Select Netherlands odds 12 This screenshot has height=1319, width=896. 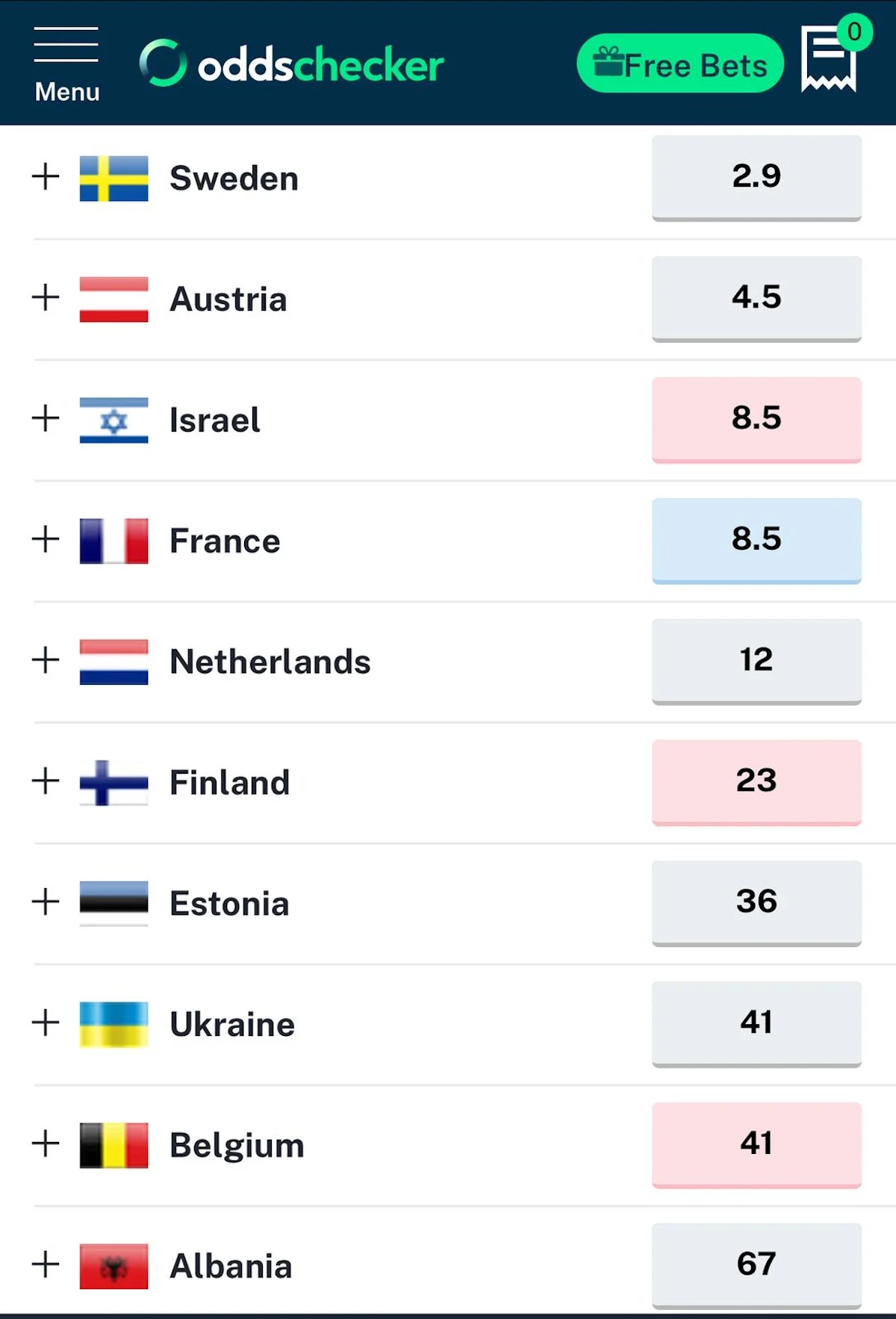pyautogui.click(x=756, y=662)
